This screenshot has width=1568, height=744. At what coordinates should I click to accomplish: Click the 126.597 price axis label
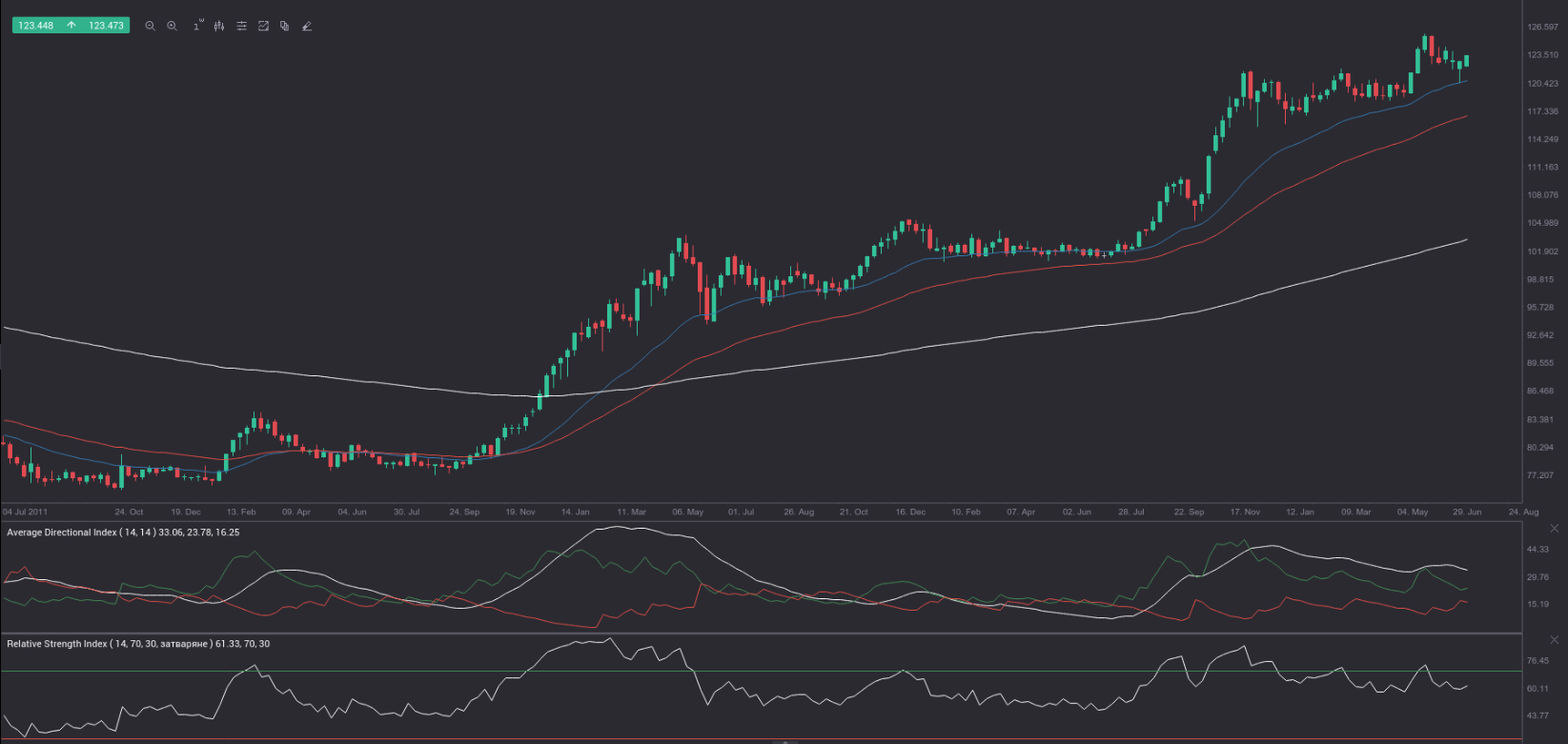point(1541,28)
